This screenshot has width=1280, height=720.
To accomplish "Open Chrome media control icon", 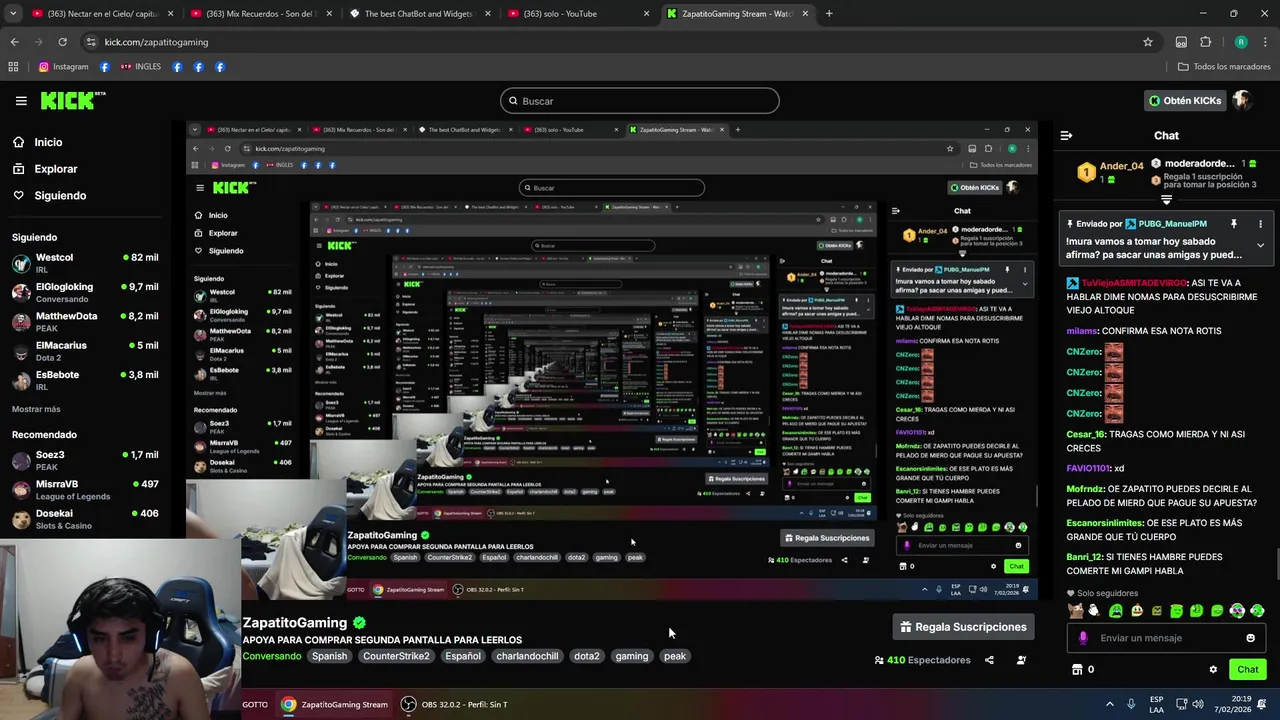I will [x=1181, y=42].
